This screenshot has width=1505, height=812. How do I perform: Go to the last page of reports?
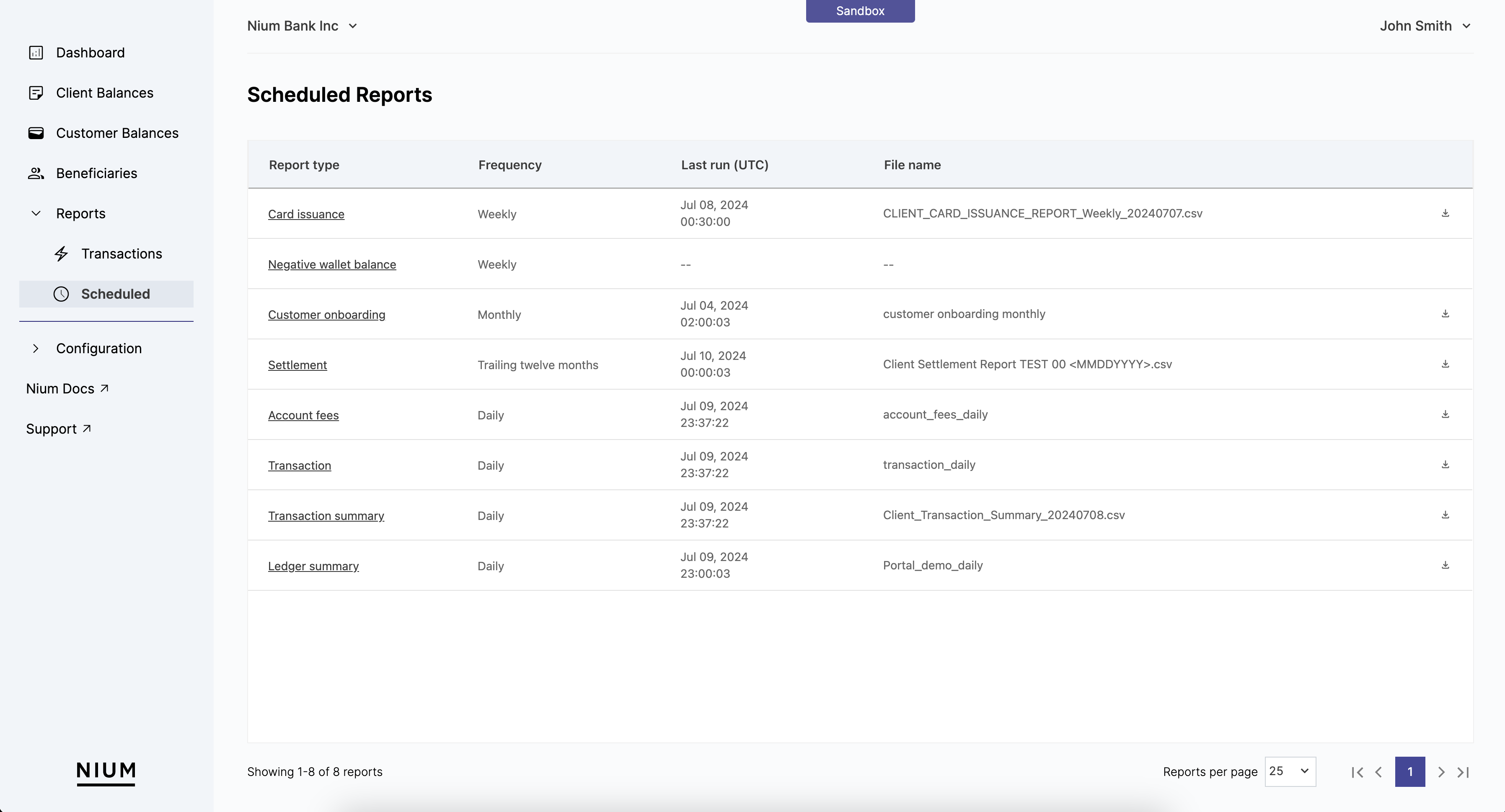[x=1463, y=772]
